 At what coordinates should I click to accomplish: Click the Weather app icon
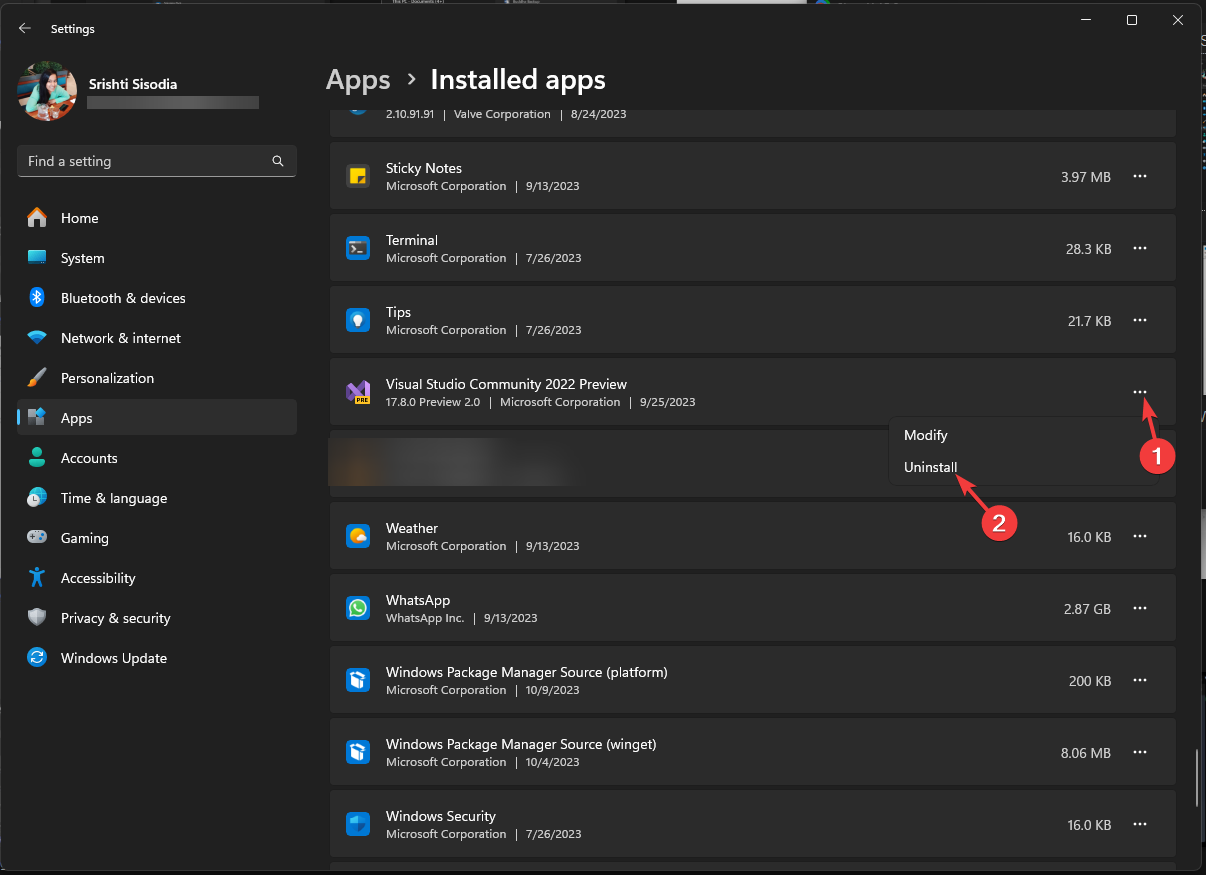[358, 536]
